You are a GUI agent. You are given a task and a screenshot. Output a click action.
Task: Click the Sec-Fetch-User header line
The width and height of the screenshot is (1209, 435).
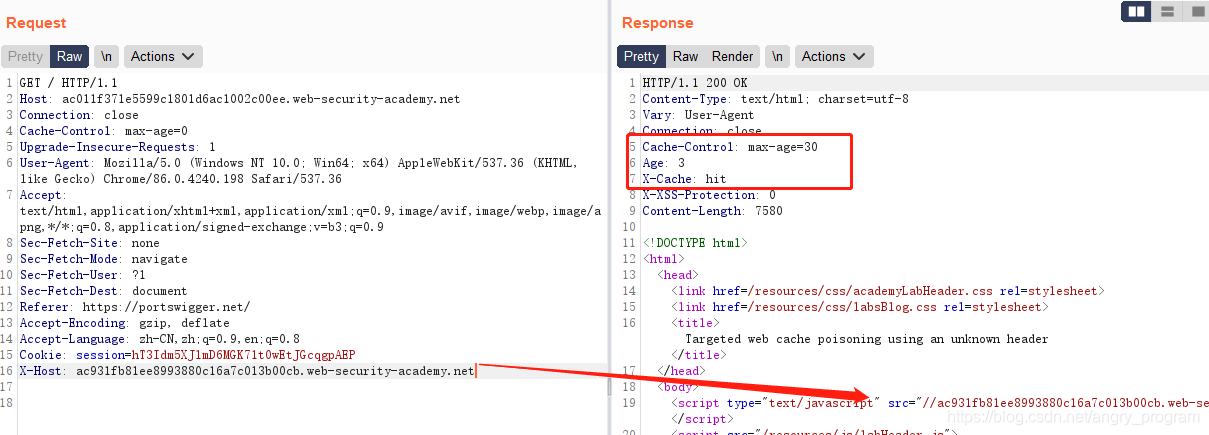click(x=82, y=275)
